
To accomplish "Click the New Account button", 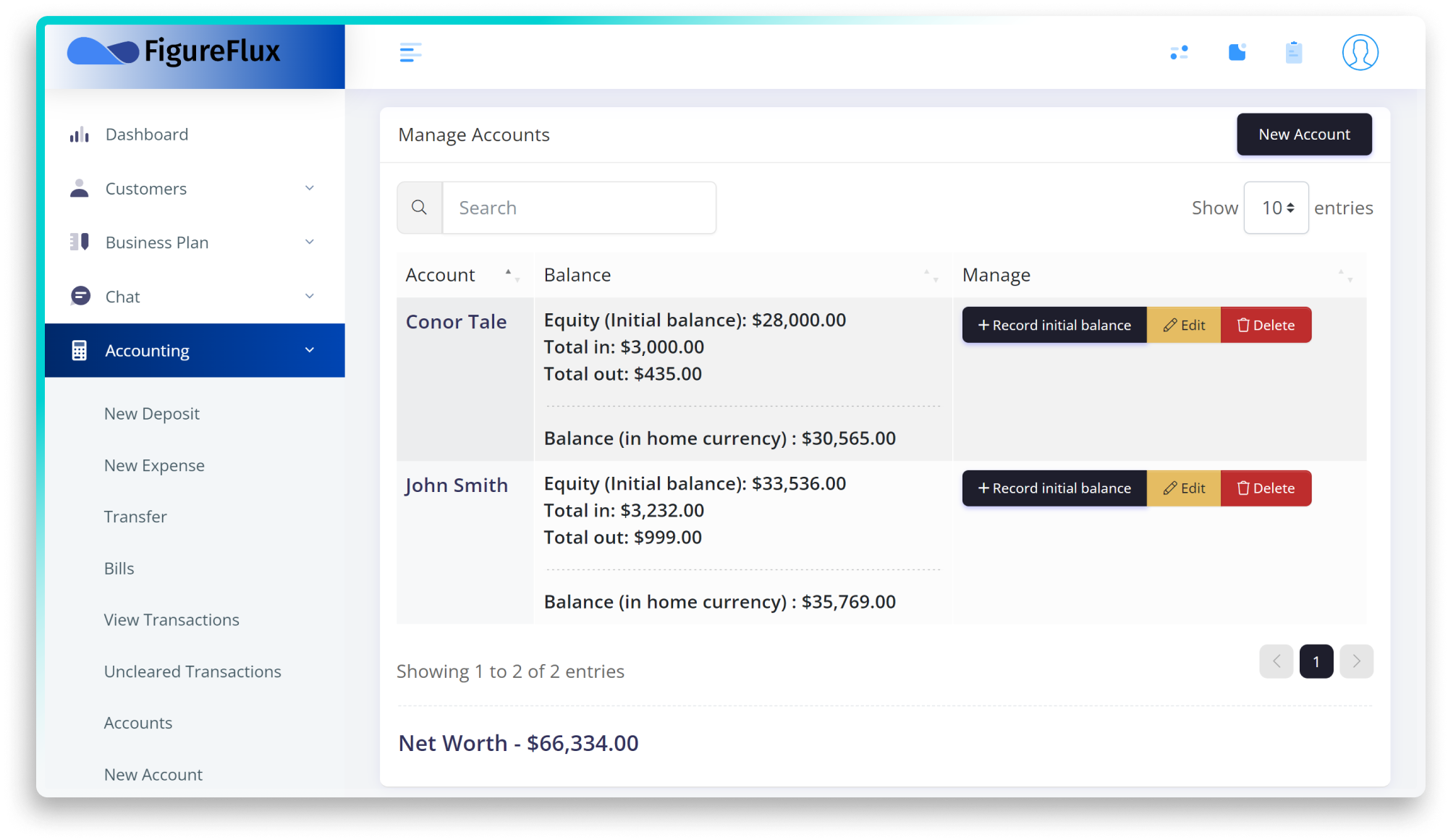I will click(1303, 135).
